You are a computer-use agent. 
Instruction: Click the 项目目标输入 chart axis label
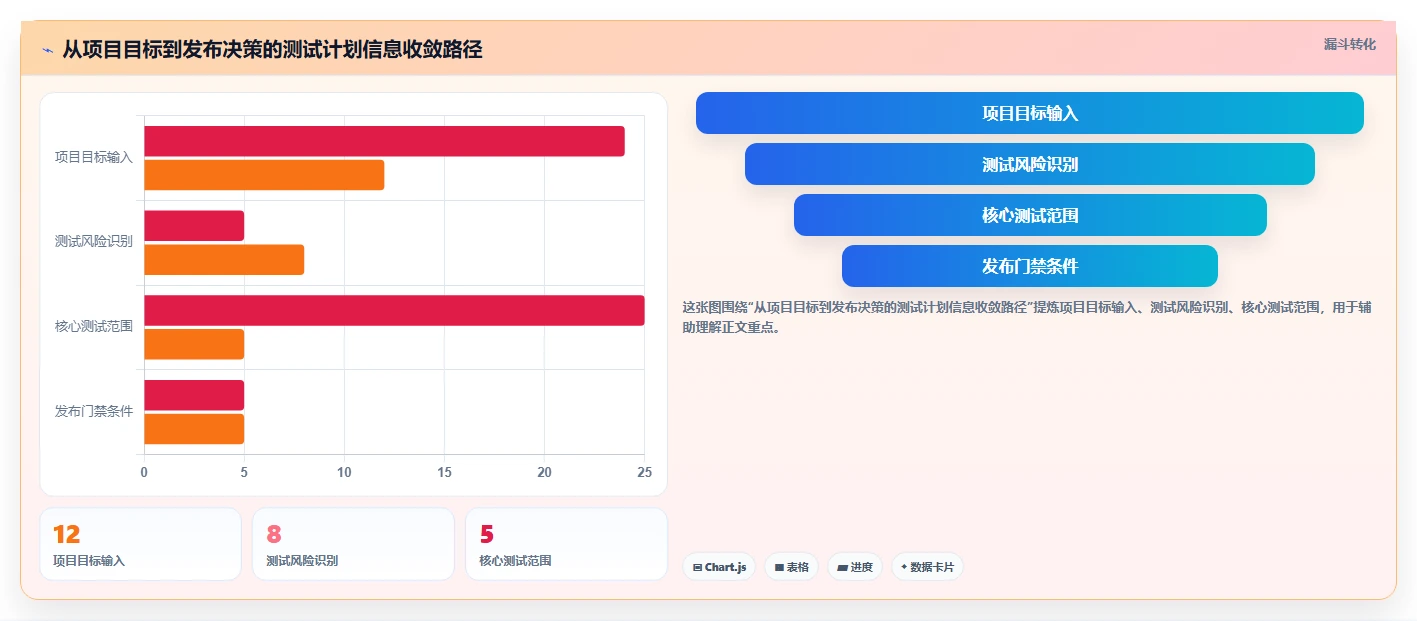[94, 157]
